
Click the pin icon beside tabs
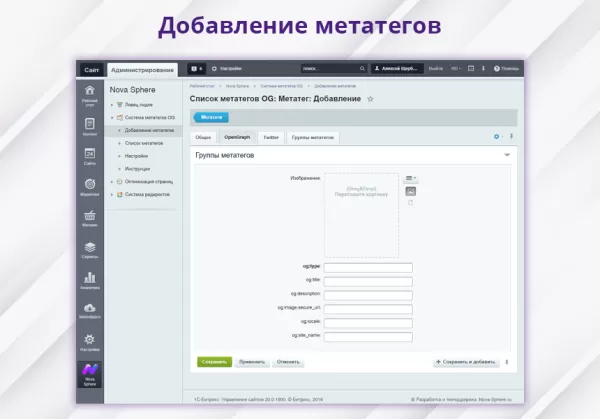tap(511, 137)
